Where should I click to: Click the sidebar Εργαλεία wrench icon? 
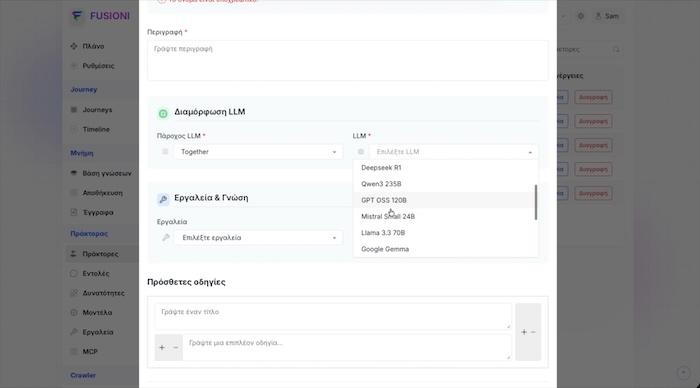click(74, 332)
